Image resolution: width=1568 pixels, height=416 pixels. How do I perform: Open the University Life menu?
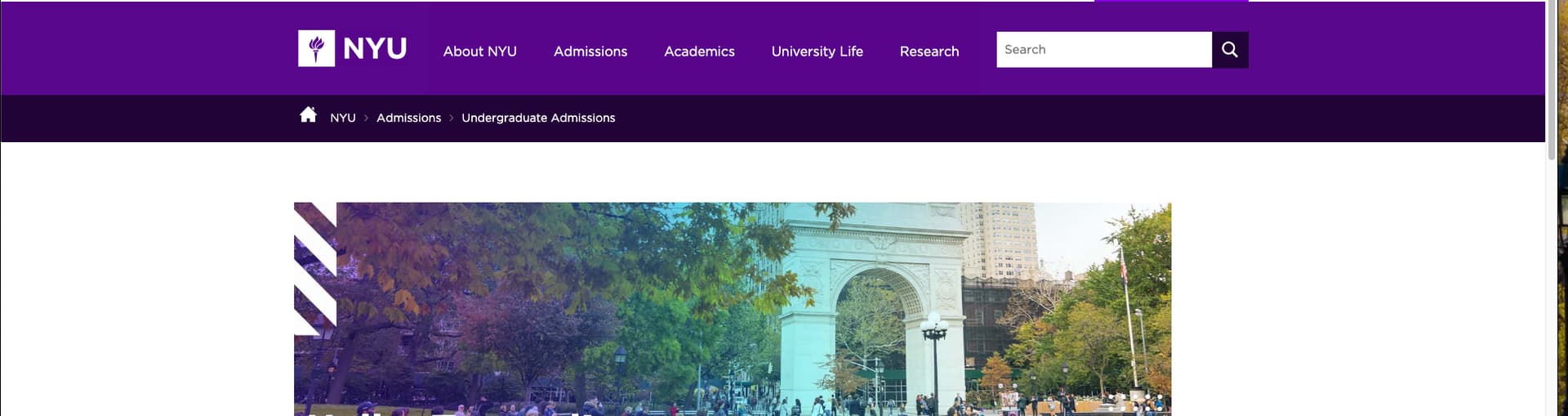(x=817, y=51)
